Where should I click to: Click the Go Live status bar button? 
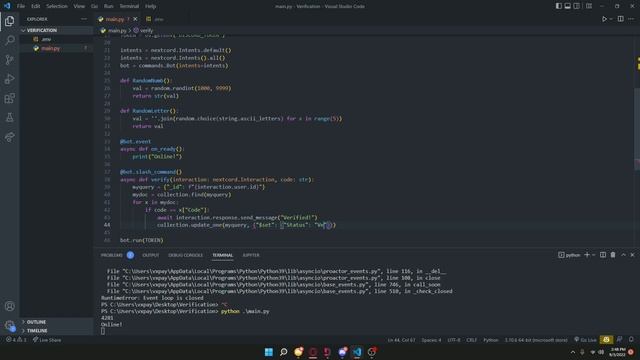tap(585, 340)
